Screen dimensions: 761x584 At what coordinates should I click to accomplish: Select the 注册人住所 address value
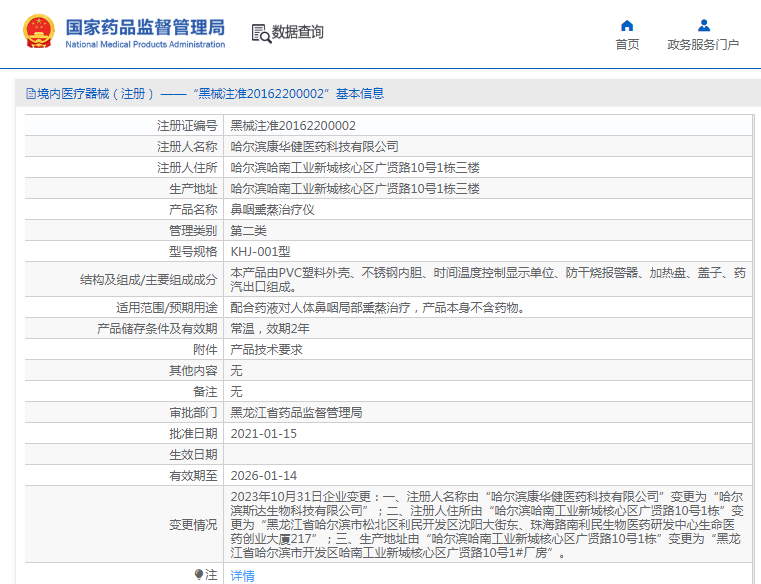click(x=355, y=168)
